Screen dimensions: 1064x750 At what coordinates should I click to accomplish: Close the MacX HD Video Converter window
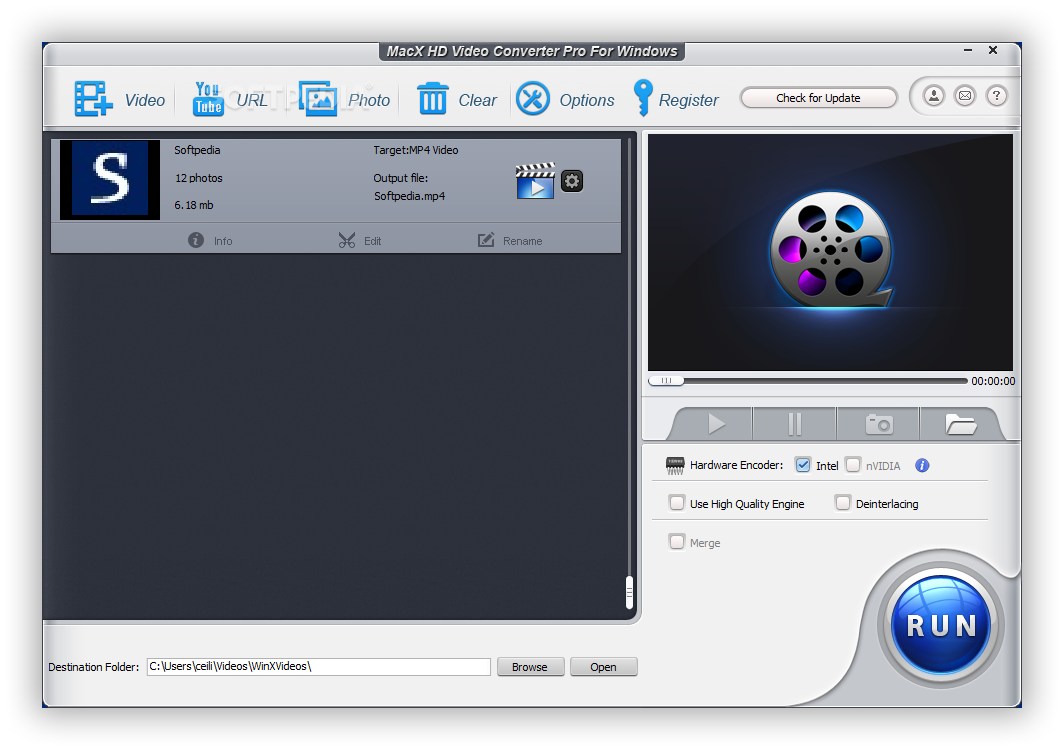pyautogui.click(x=993, y=50)
